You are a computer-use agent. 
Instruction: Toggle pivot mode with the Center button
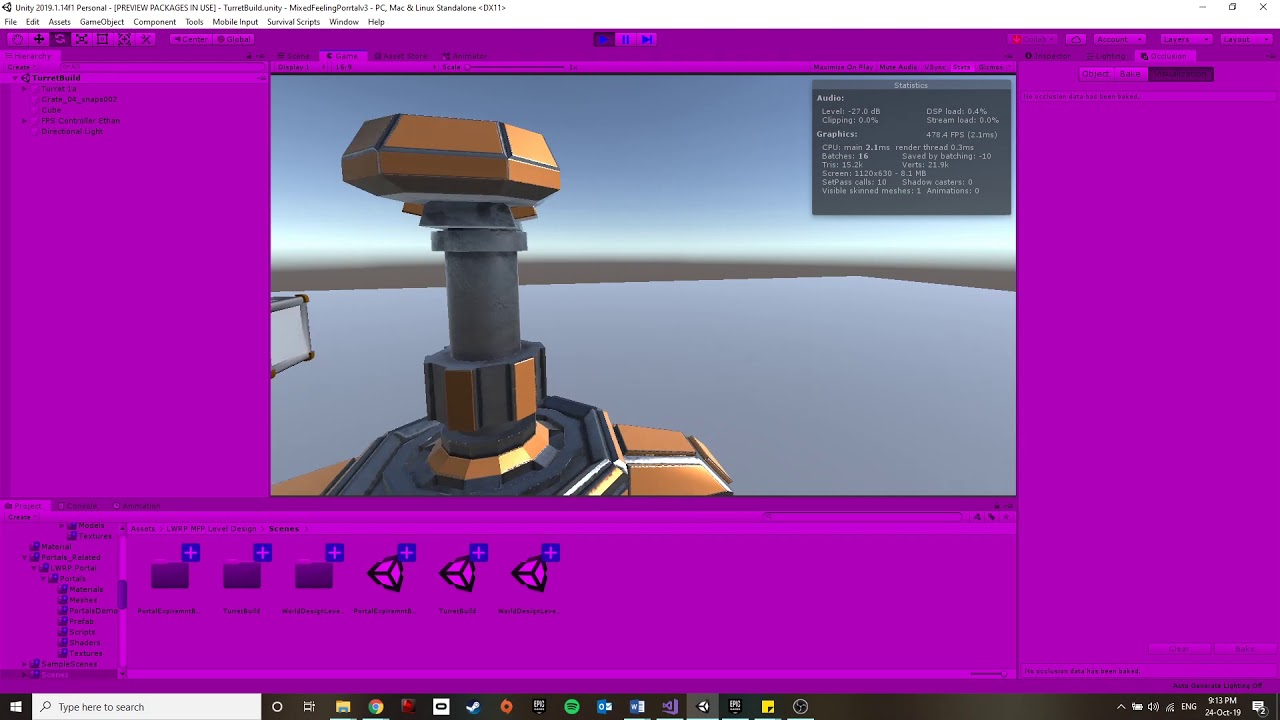(x=190, y=39)
